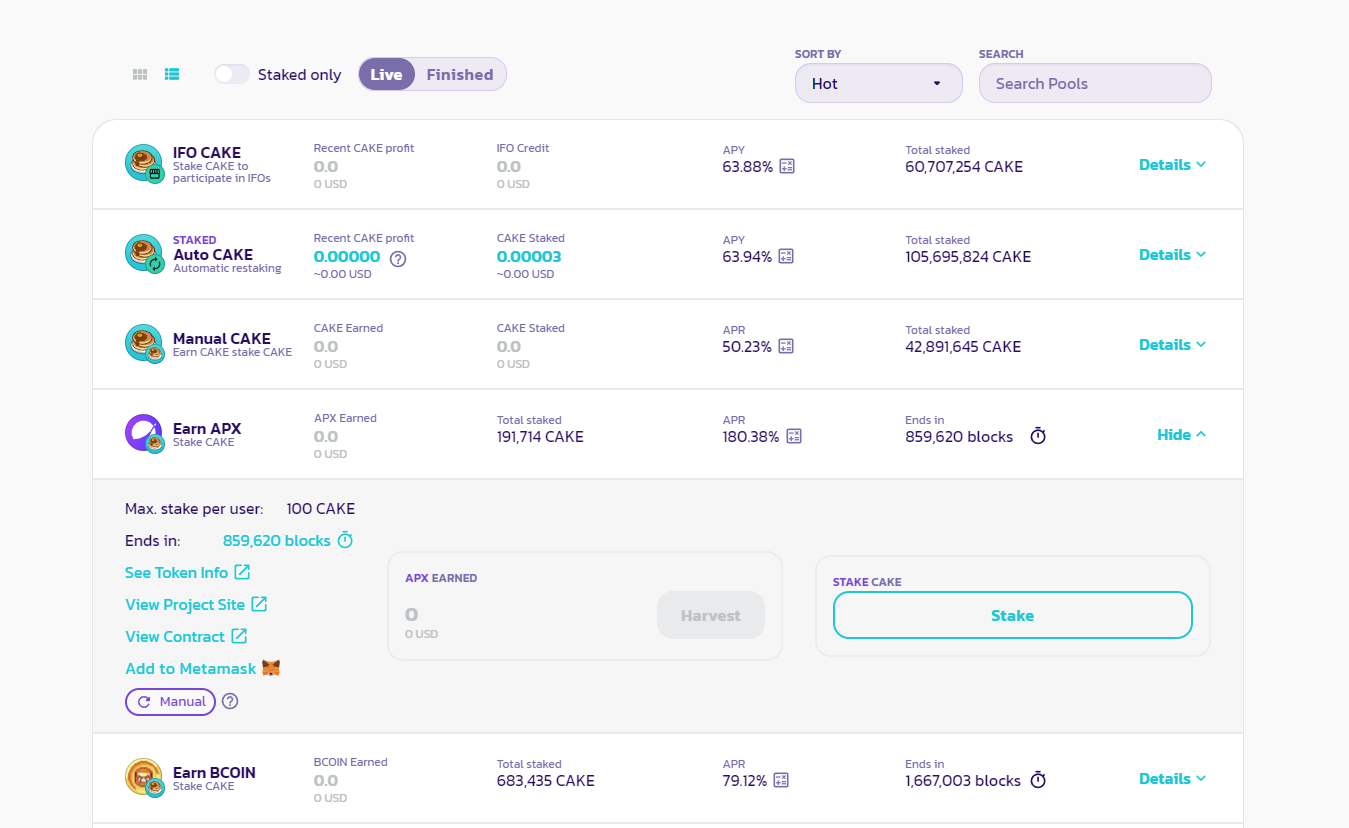
Task: Click the 63.94% APY value
Action: pyautogui.click(x=747, y=257)
